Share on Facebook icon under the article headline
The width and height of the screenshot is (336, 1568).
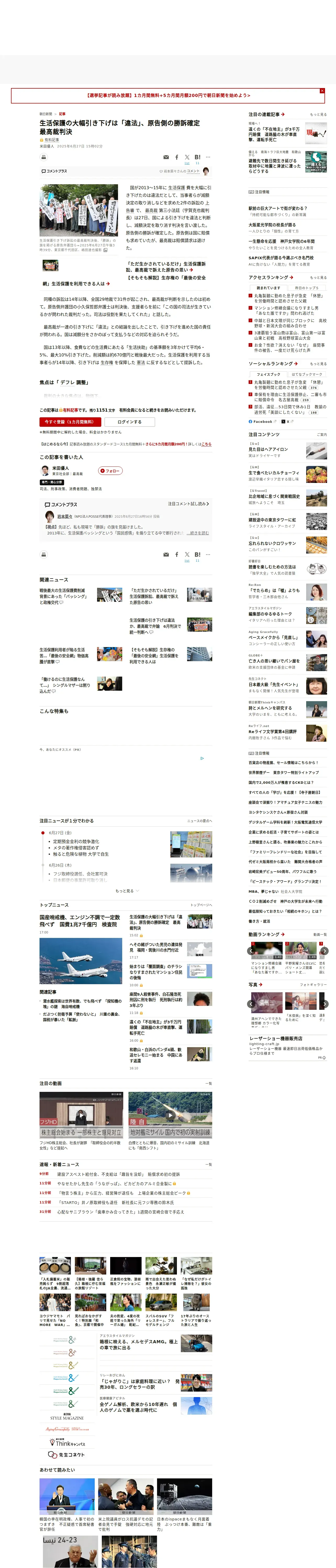[x=177, y=157]
